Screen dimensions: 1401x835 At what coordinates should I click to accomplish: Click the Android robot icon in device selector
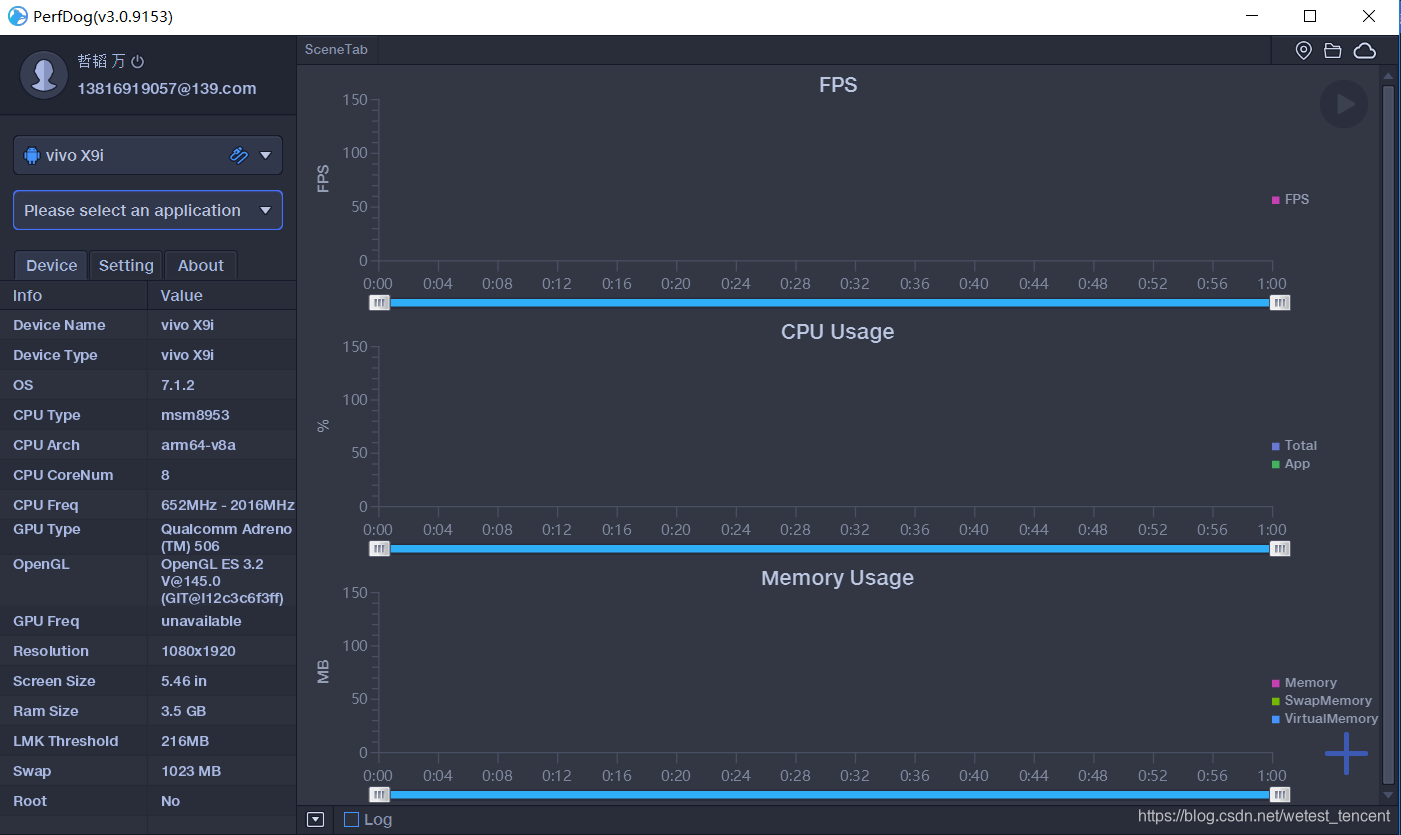click(x=32, y=155)
